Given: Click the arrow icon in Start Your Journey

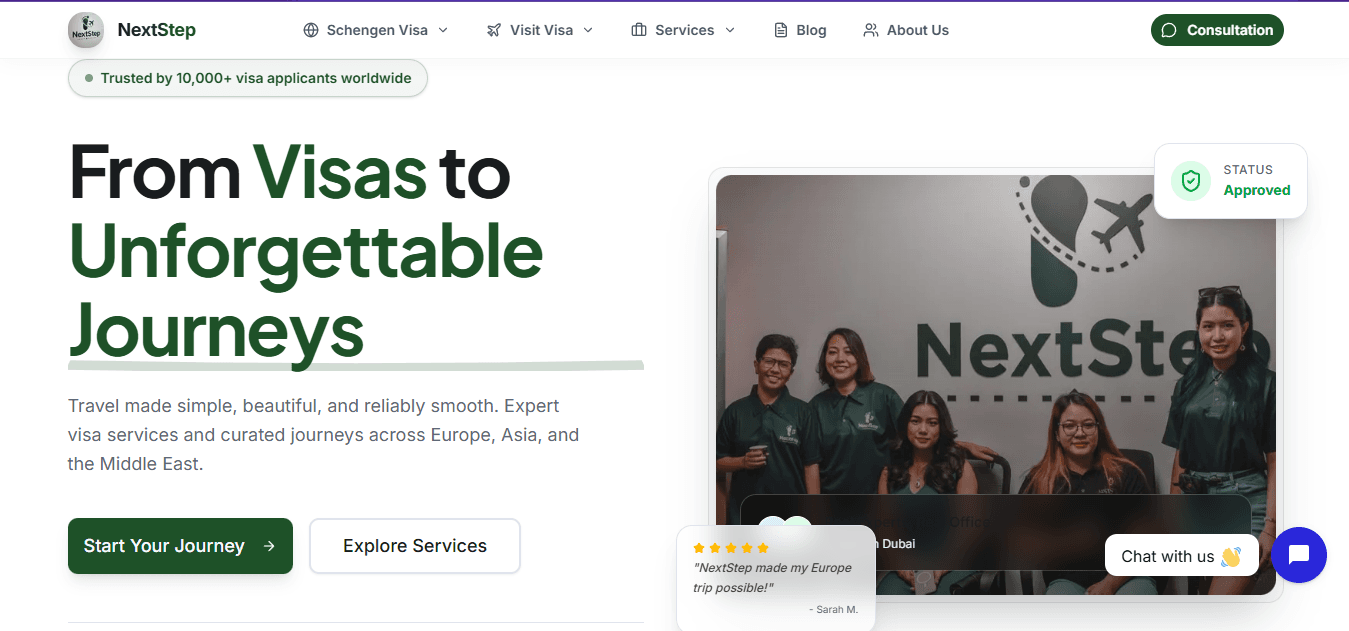Looking at the screenshot, I should tap(269, 546).
